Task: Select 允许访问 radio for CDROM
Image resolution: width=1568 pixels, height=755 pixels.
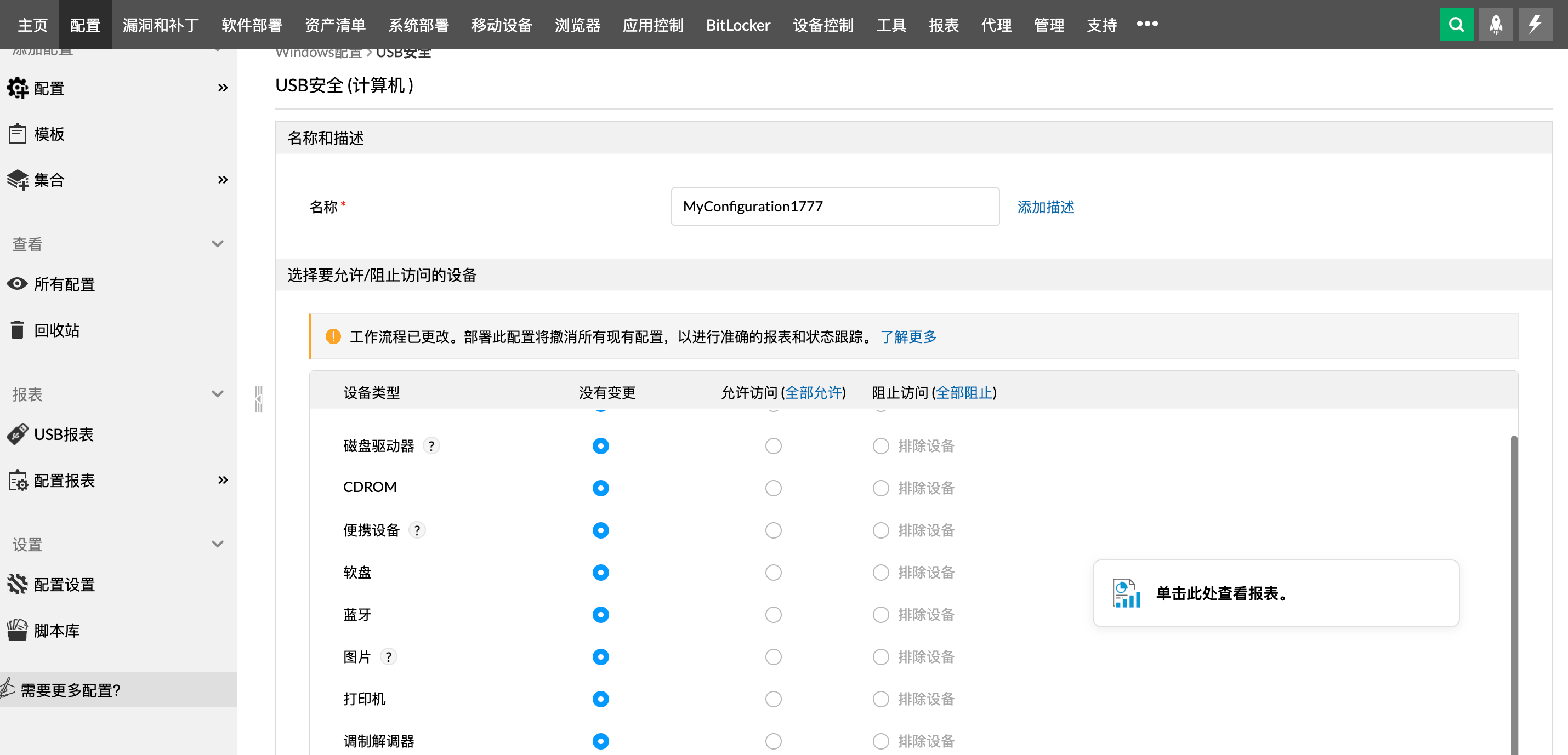Action: point(773,488)
